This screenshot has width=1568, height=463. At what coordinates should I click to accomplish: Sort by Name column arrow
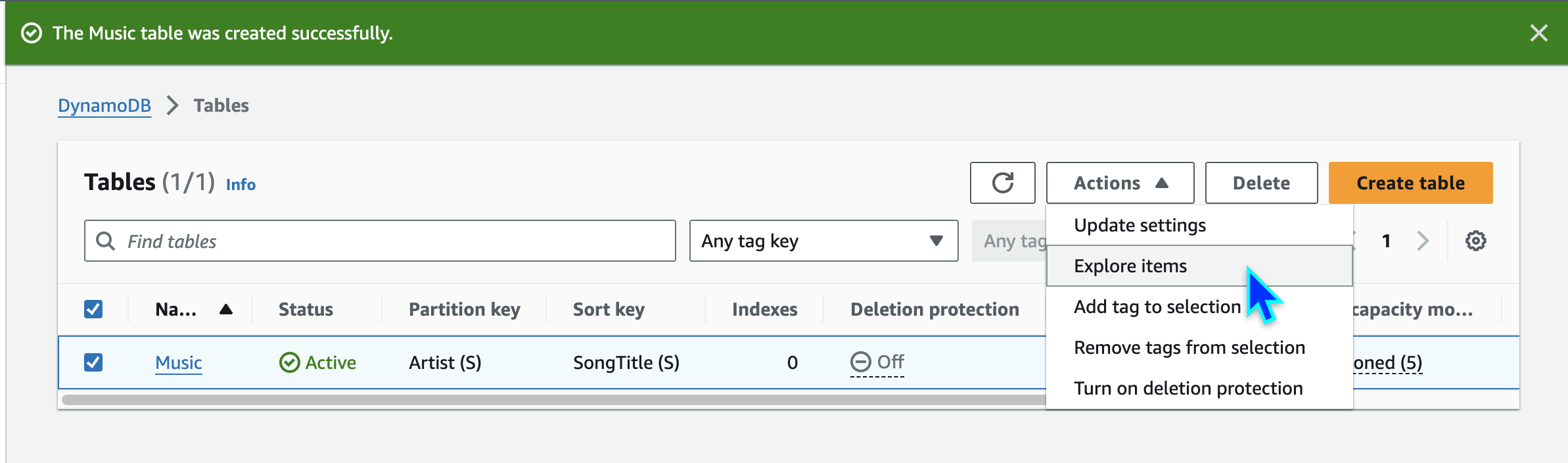tap(226, 309)
